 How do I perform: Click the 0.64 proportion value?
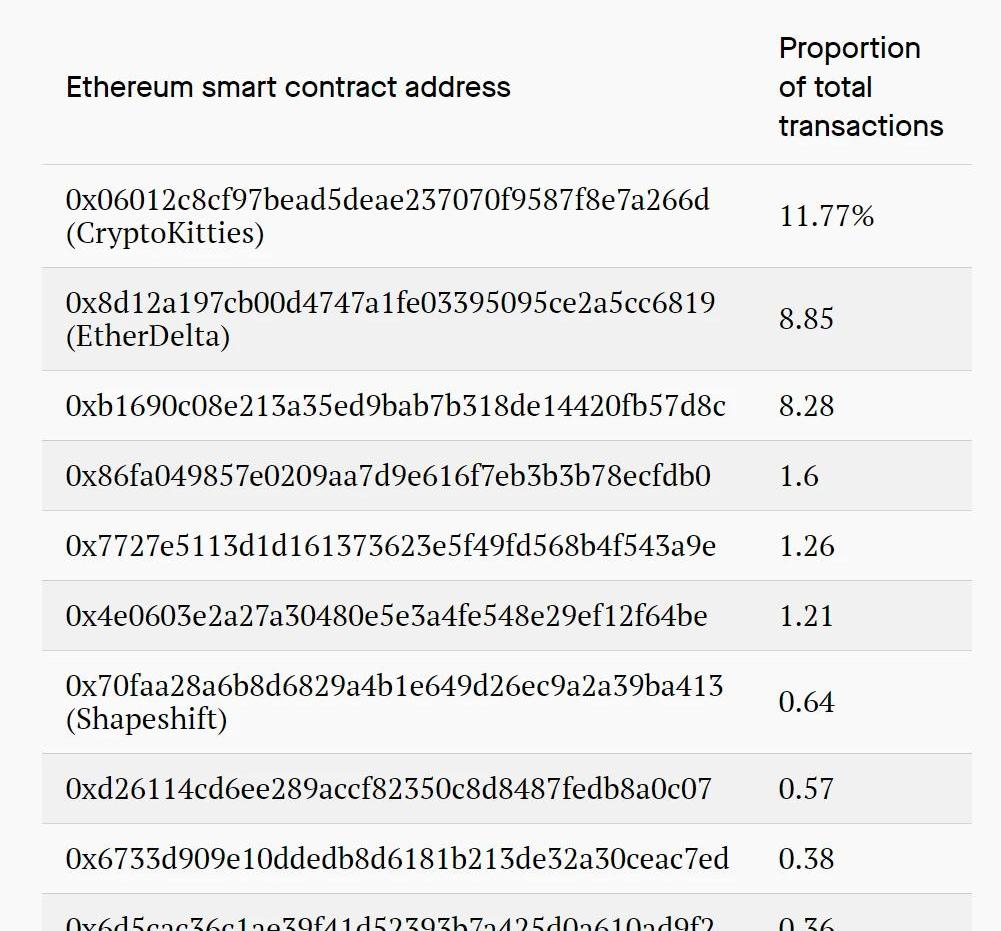(806, 702)
